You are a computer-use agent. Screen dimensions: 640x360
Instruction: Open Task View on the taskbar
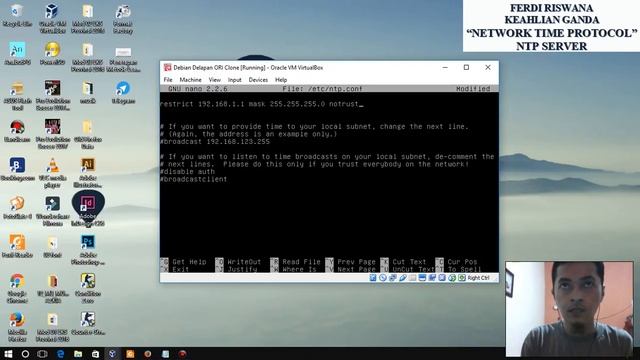click(42, 354)
